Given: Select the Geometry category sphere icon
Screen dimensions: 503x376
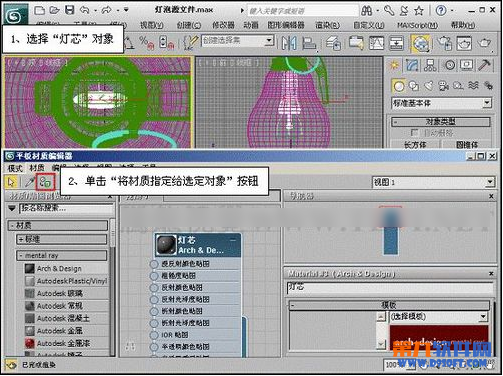Looking at the screenshot, I should click(x=398, y=86).
